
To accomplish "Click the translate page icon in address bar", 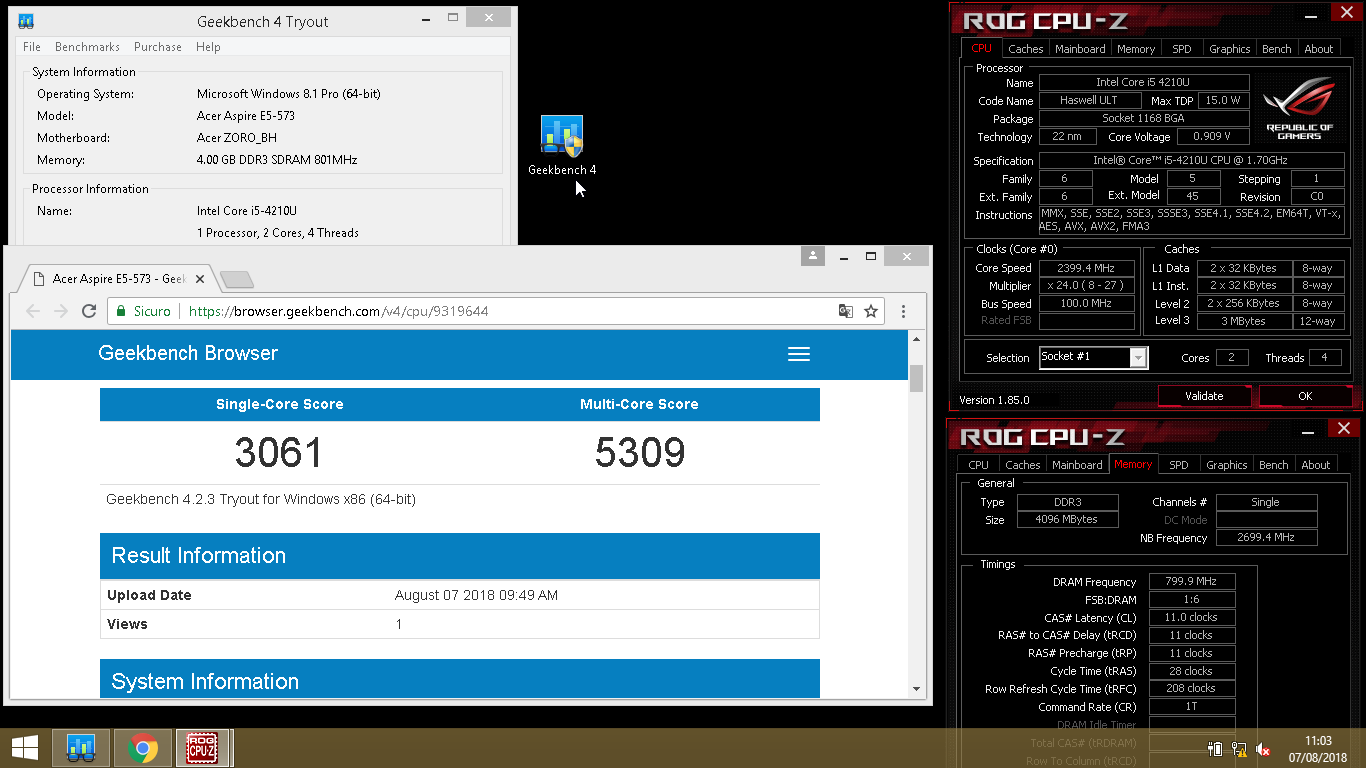I will (846, 311).
